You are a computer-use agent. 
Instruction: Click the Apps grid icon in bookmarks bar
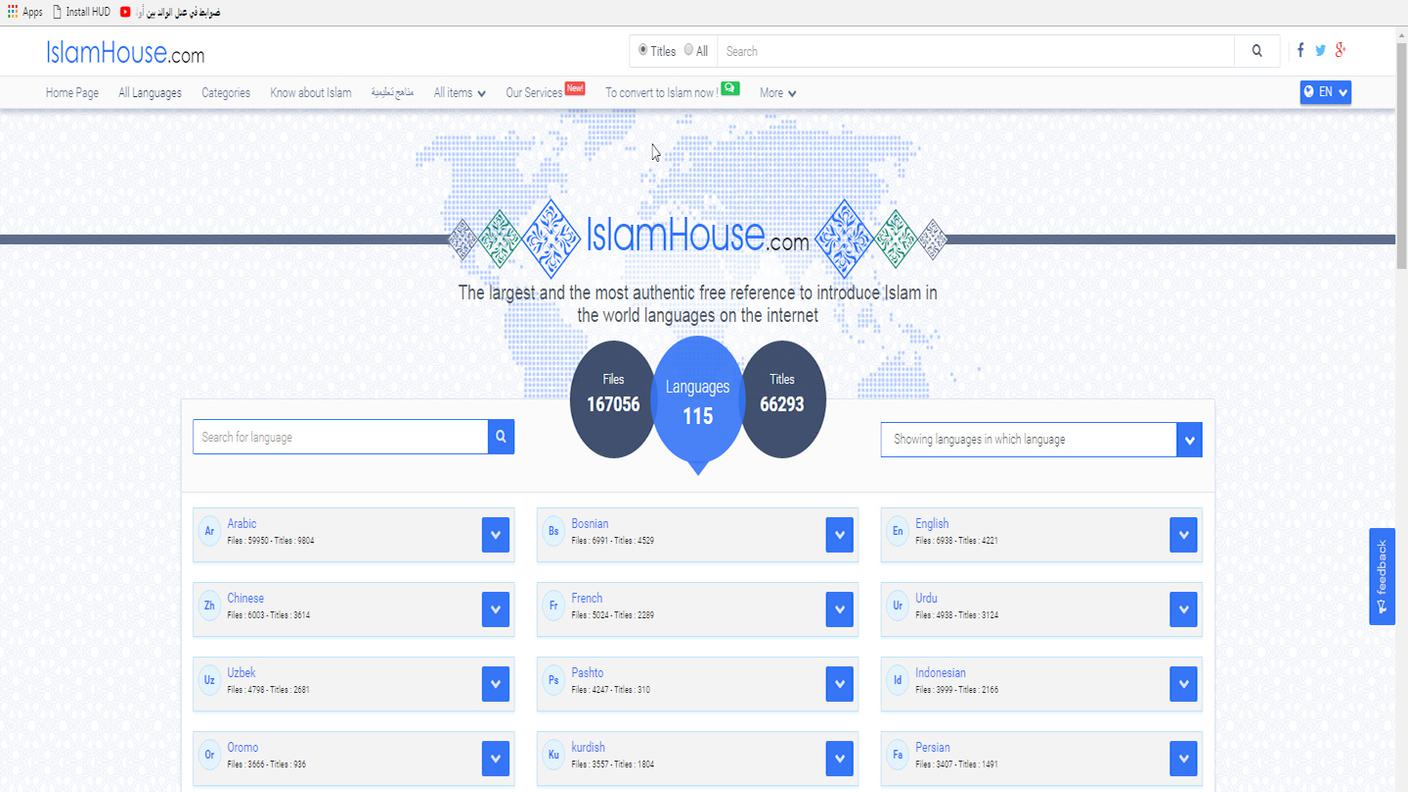12,12
